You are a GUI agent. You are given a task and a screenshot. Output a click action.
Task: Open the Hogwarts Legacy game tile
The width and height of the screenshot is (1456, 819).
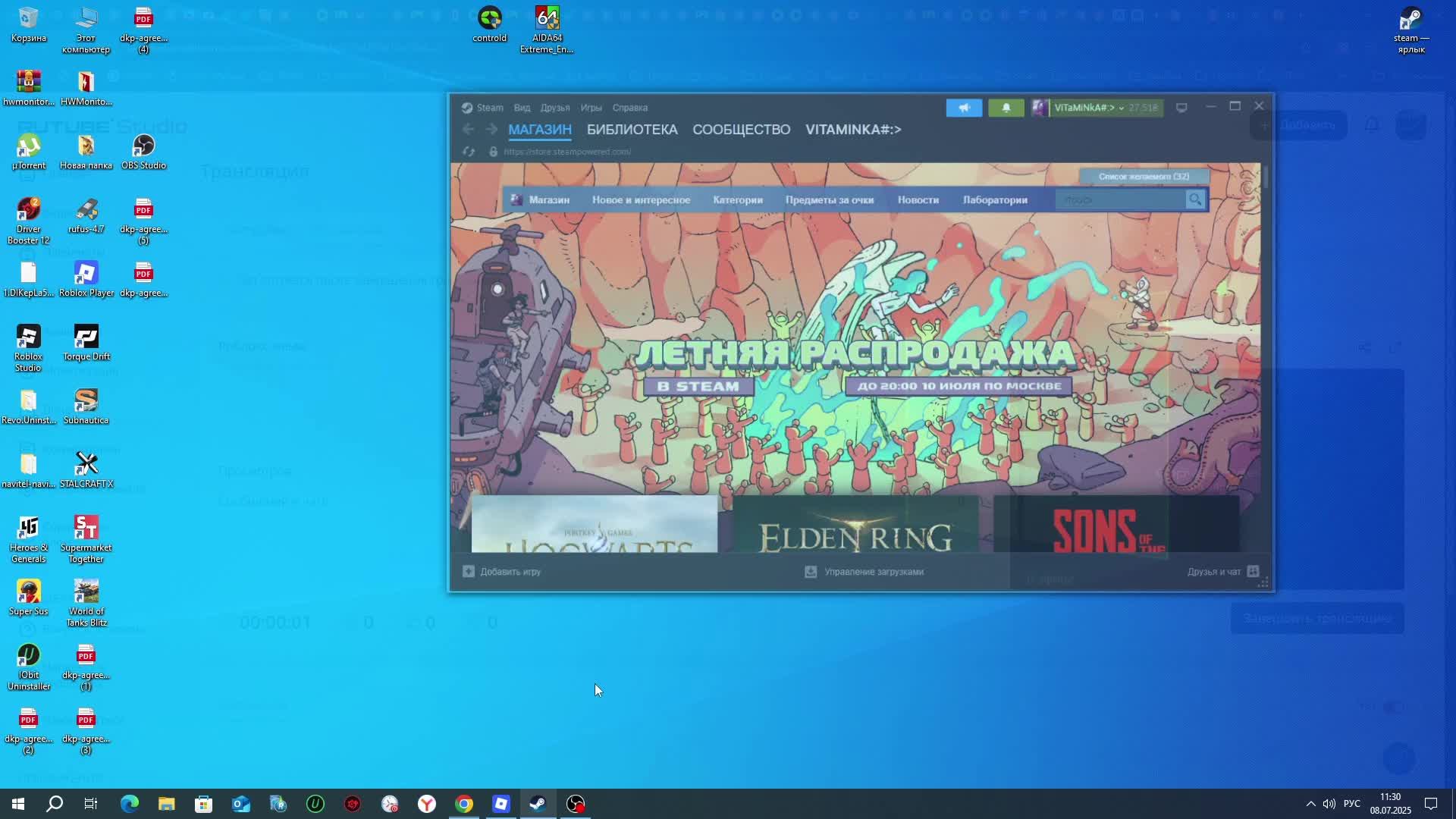click(x=595, y=524)
